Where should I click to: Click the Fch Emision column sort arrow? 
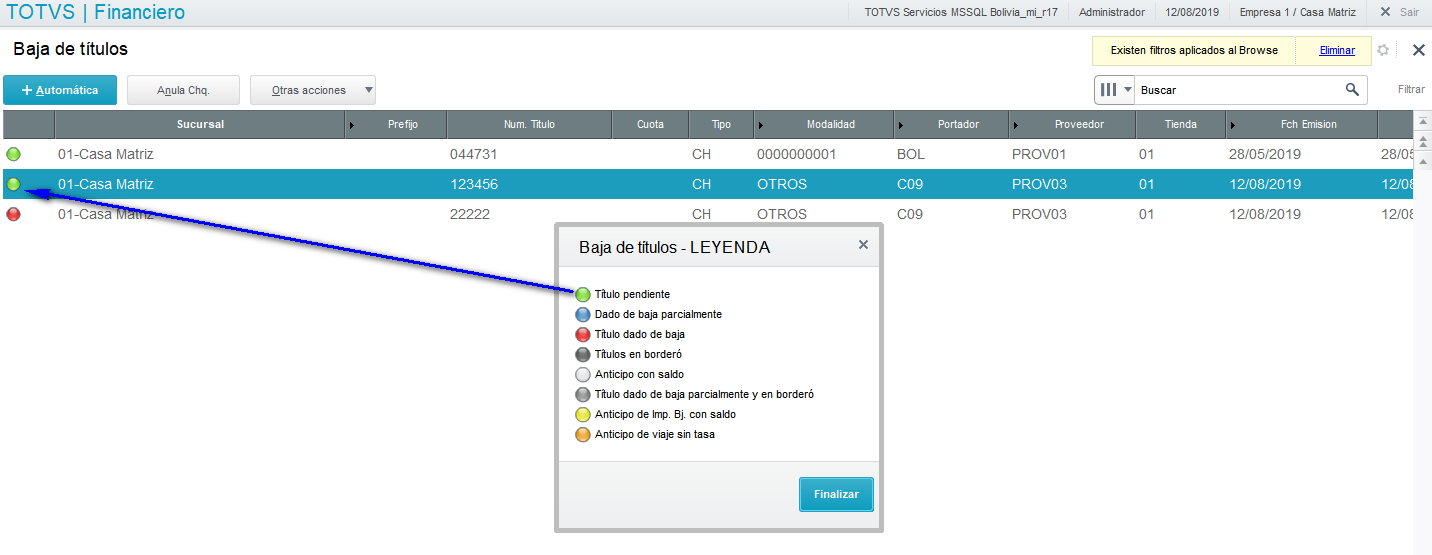1233,125
